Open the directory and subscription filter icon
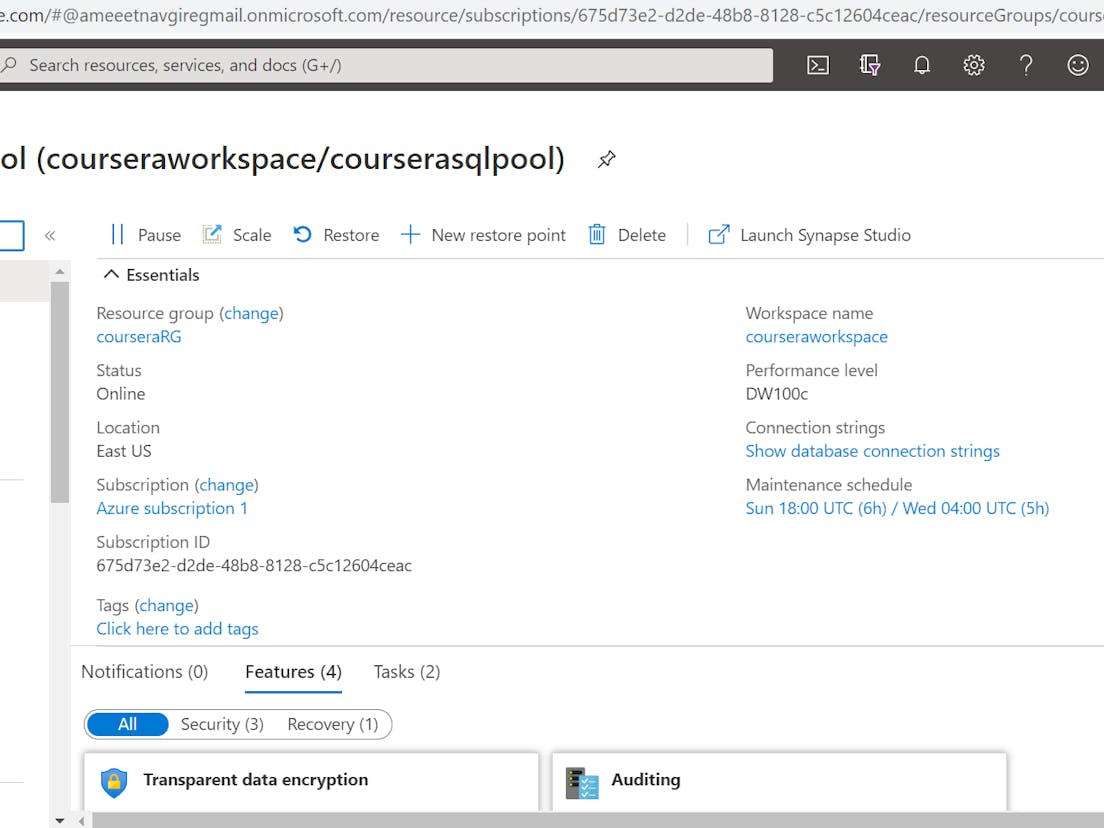The height and width of the screenshot is (828, 1104). point(870,65)
